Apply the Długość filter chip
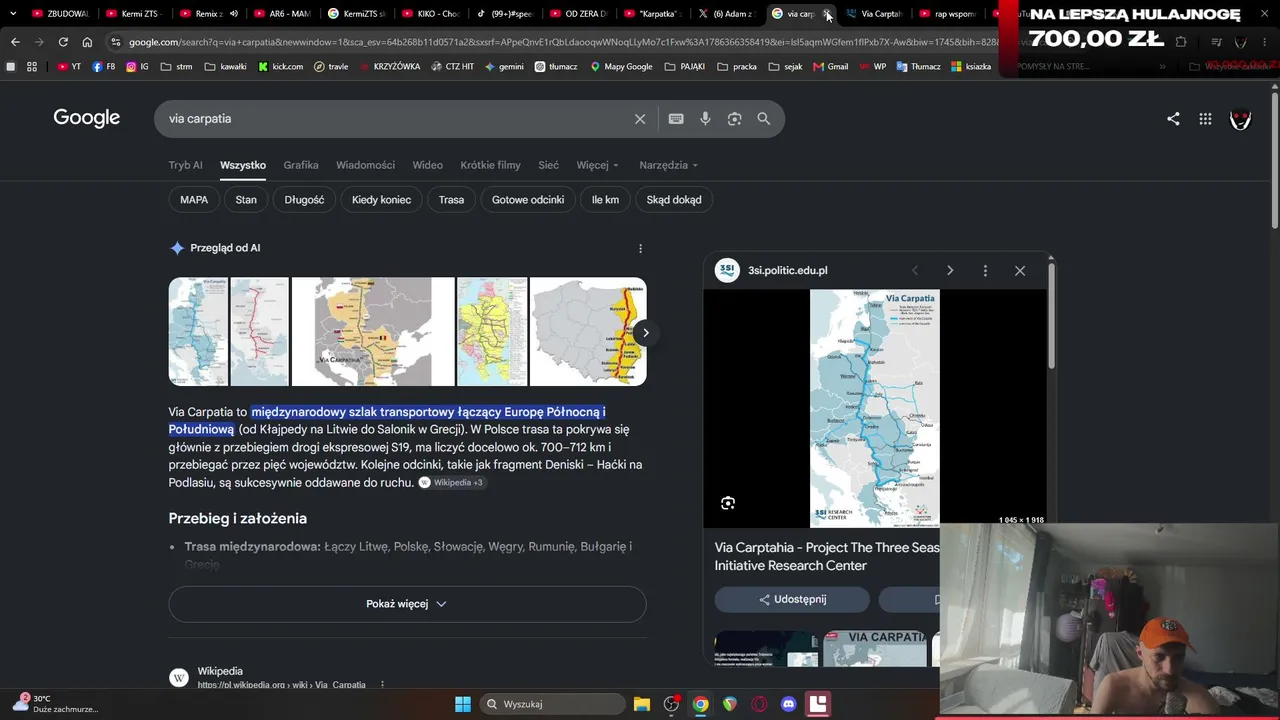The width and height of the screenshot is (1280, 720). tap(304, 200)
